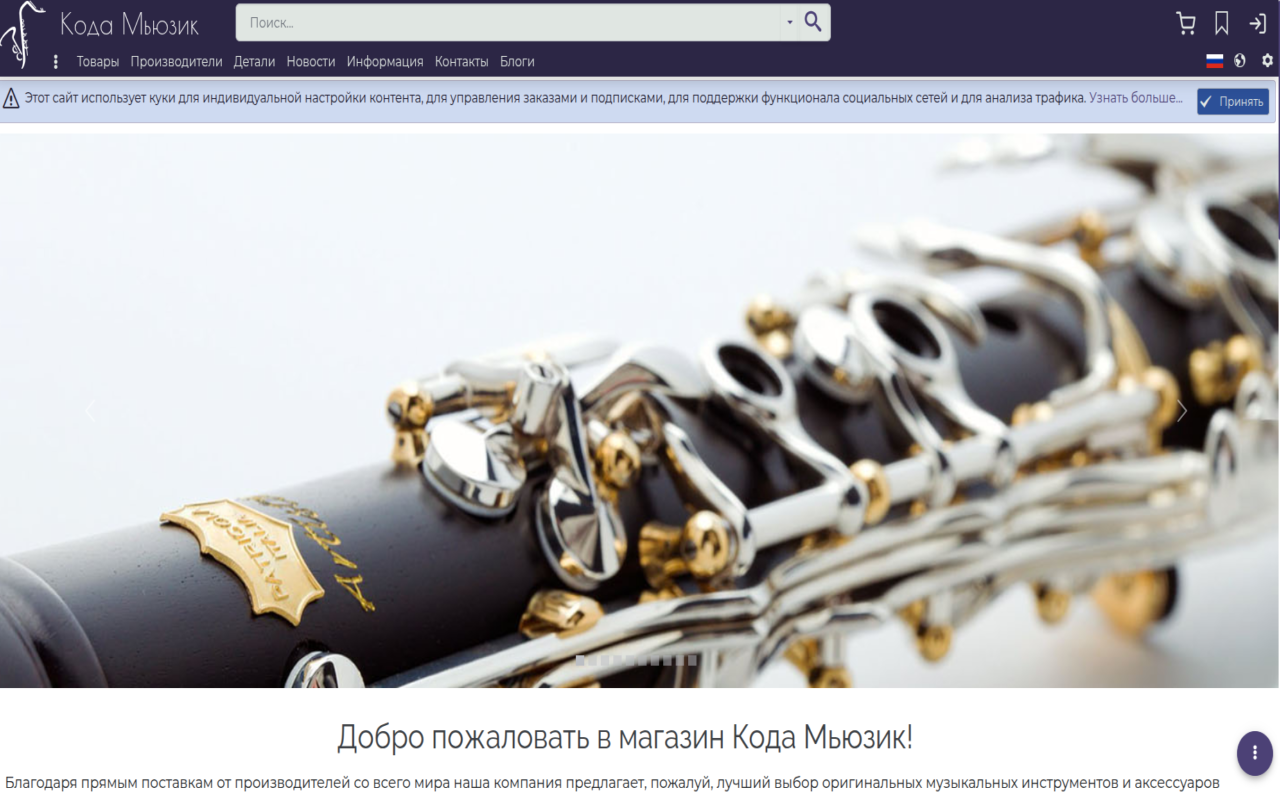This screenshot has height=800, width=1280.
Task: Click the login arrow icon
Action: [x=1257, y=23]
